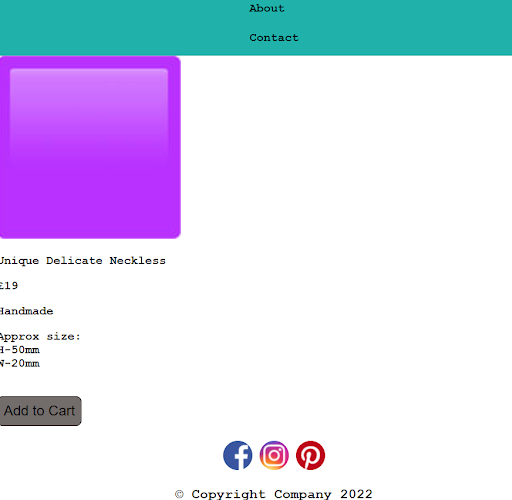Click the 'Approx size:' label
This screenshot has height=500, width=512.
pos(40,337)
